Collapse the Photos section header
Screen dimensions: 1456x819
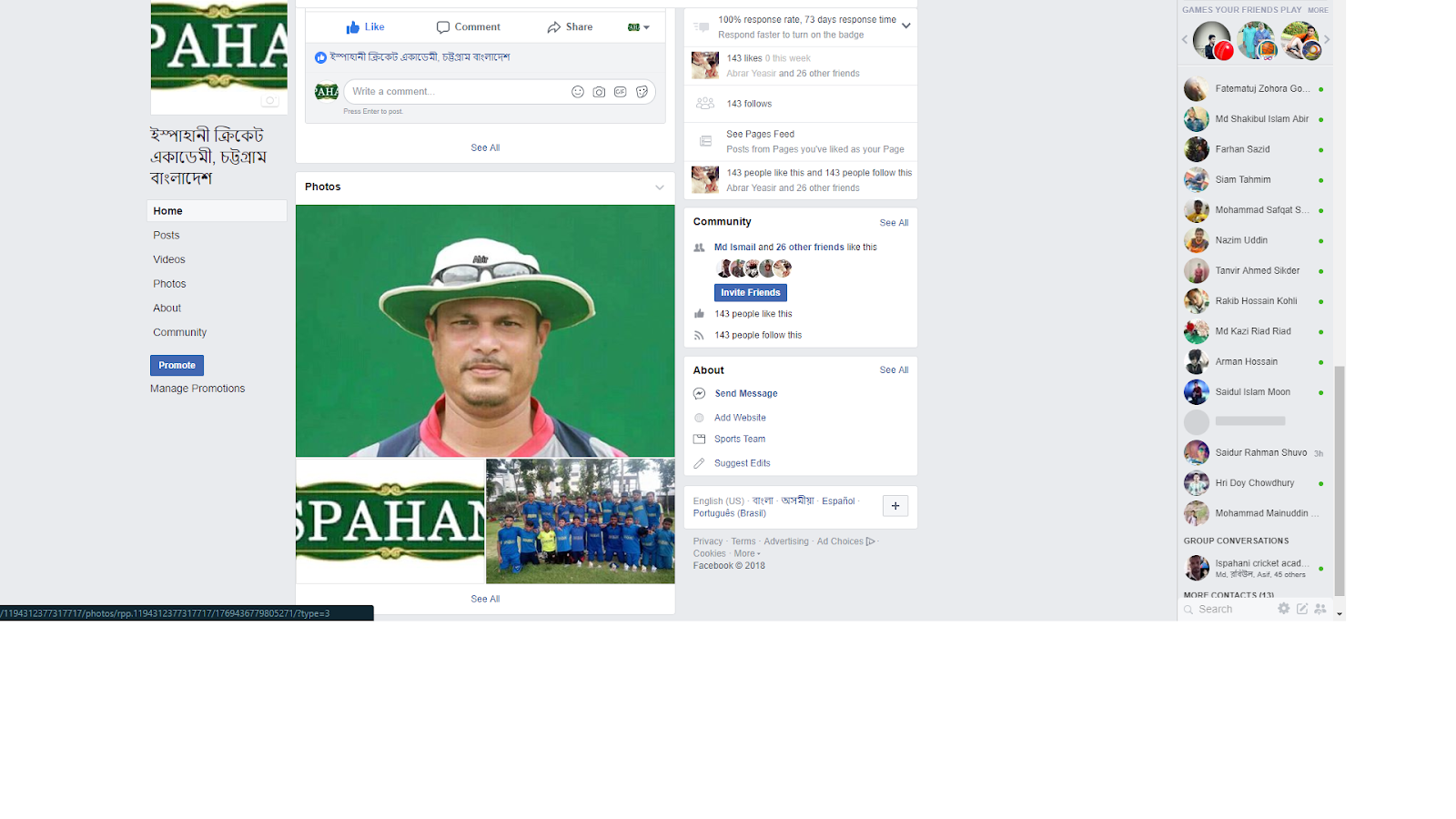(x=659, y=187)
